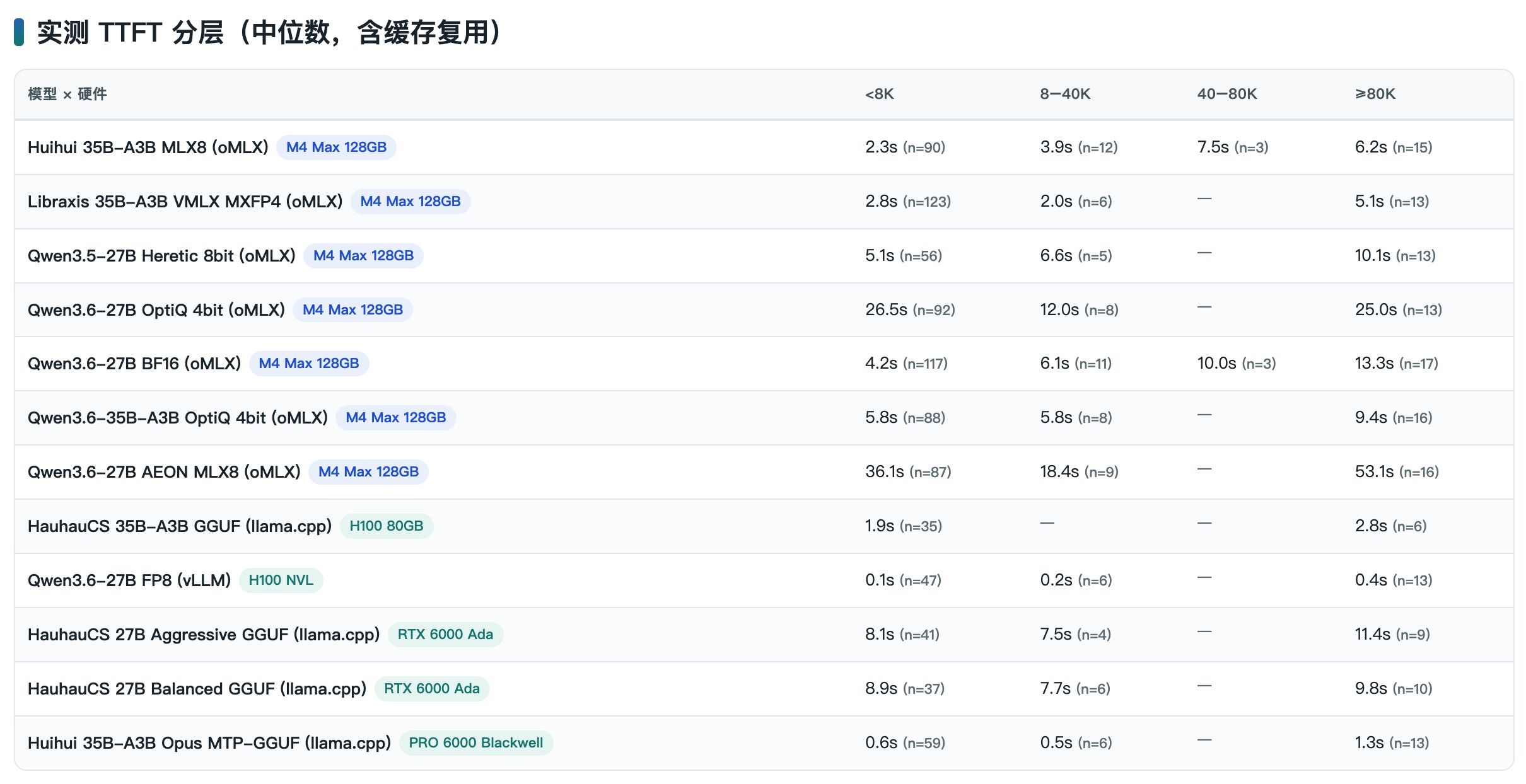Click the value "9.4s (n=16)"
This screenshot has width=1526, height=784.
pos(1394,418)
